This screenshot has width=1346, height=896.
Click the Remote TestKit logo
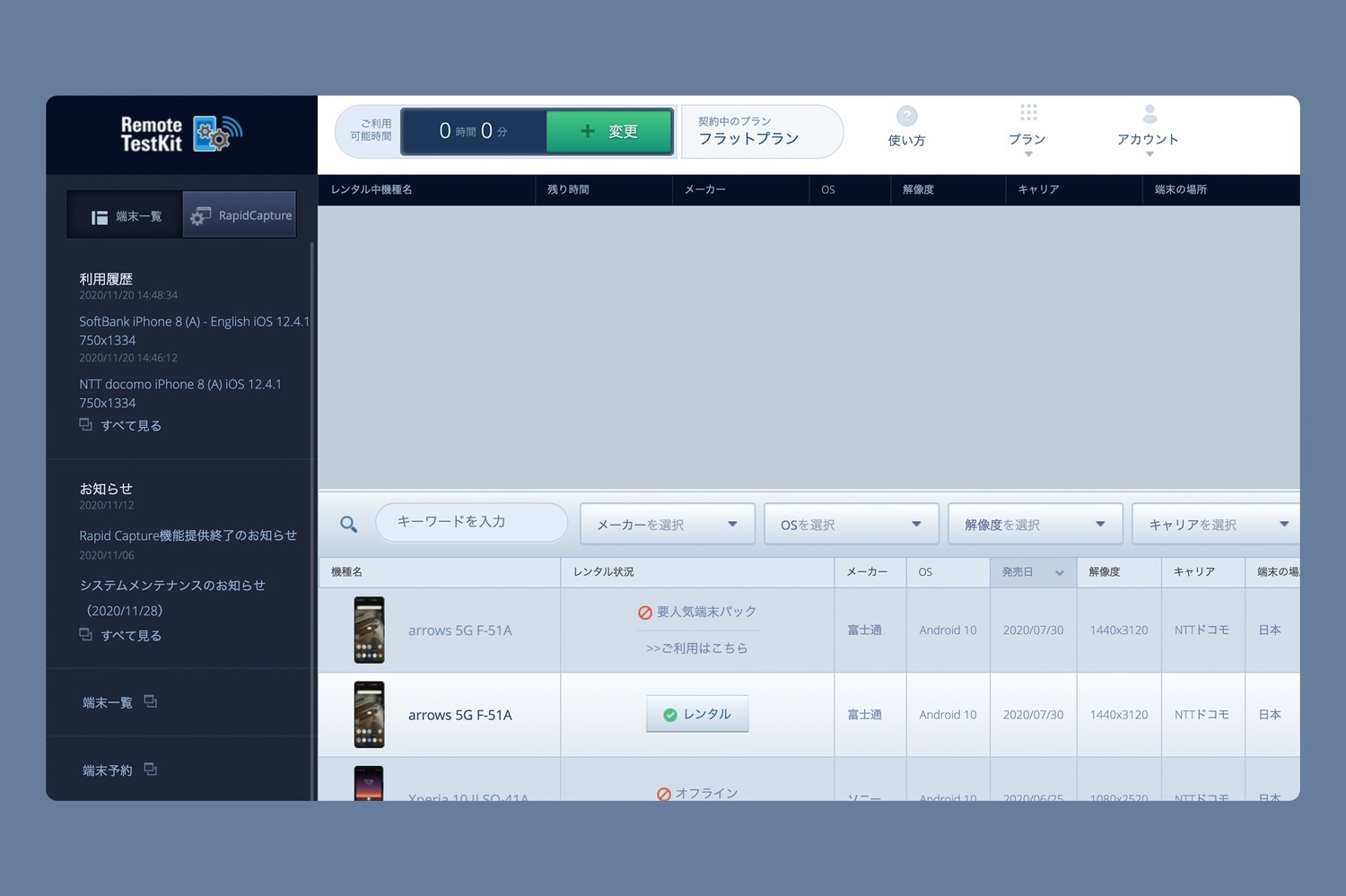[x=182, y=134]
